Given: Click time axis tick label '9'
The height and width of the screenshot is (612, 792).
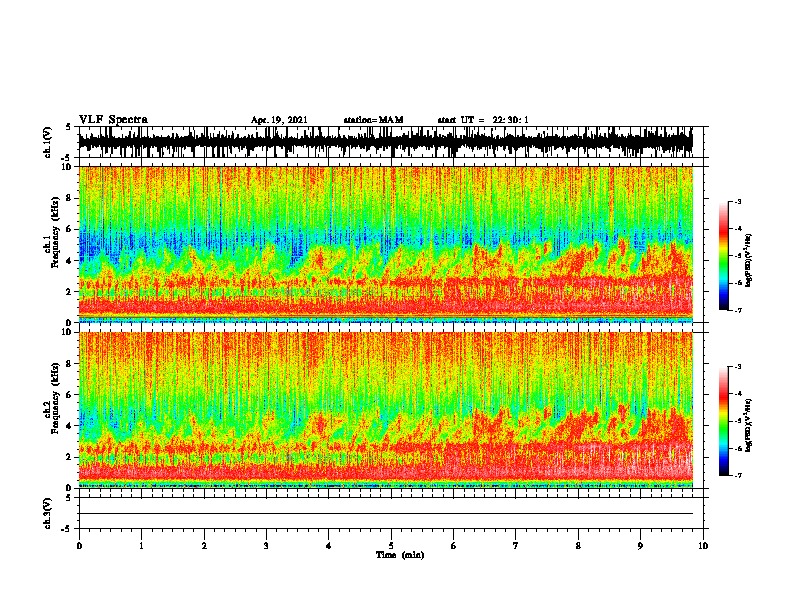Looking at the screenshot, I should point(640,546).
